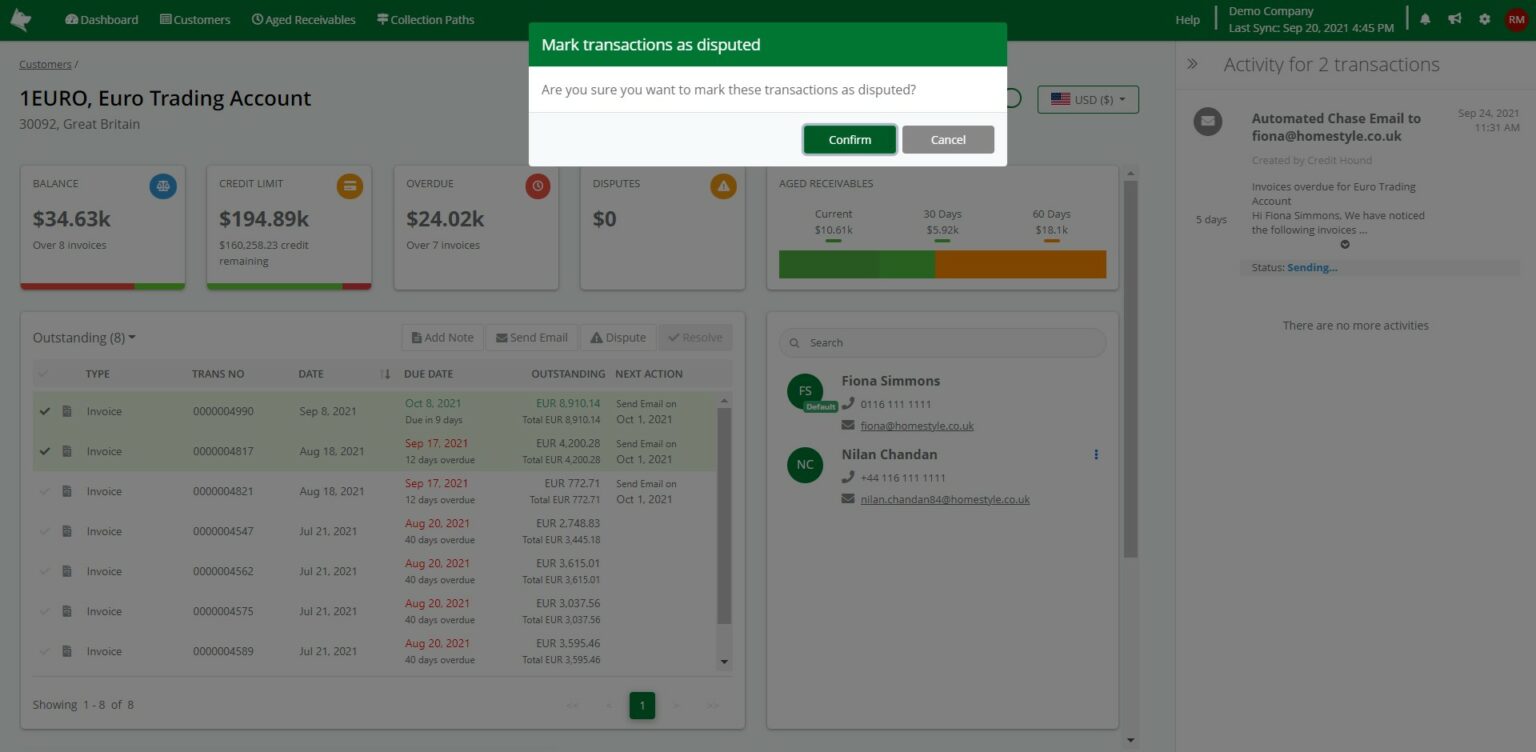The width and height of the screenshot is (1536, 752).
Task: Open the three-dot menu beside Nilan Chandan
Action: coord(1096,454)
